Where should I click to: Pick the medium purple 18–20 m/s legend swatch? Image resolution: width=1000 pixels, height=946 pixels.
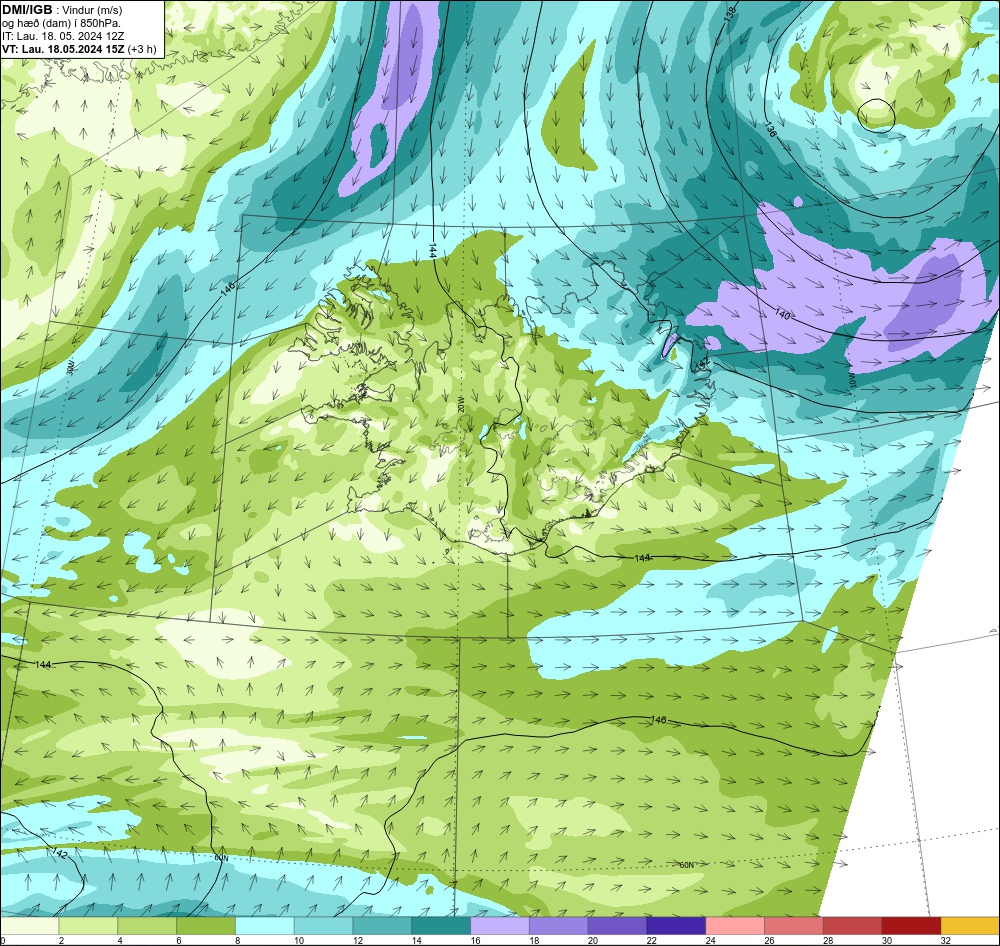pyautogui.click(x=559, y=926)
